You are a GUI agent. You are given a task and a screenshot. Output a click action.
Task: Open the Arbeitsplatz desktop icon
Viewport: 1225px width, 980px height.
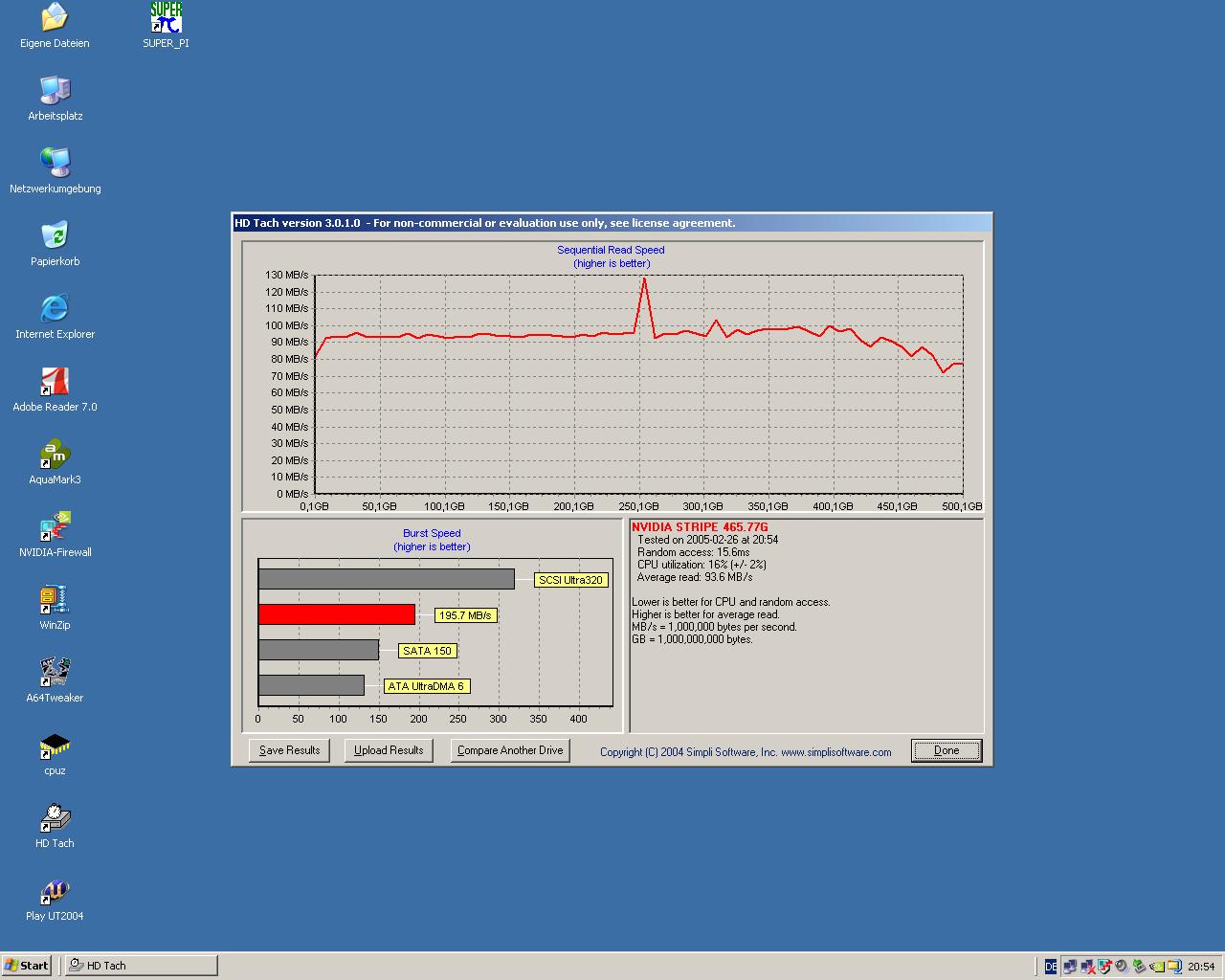click(55, 99)
